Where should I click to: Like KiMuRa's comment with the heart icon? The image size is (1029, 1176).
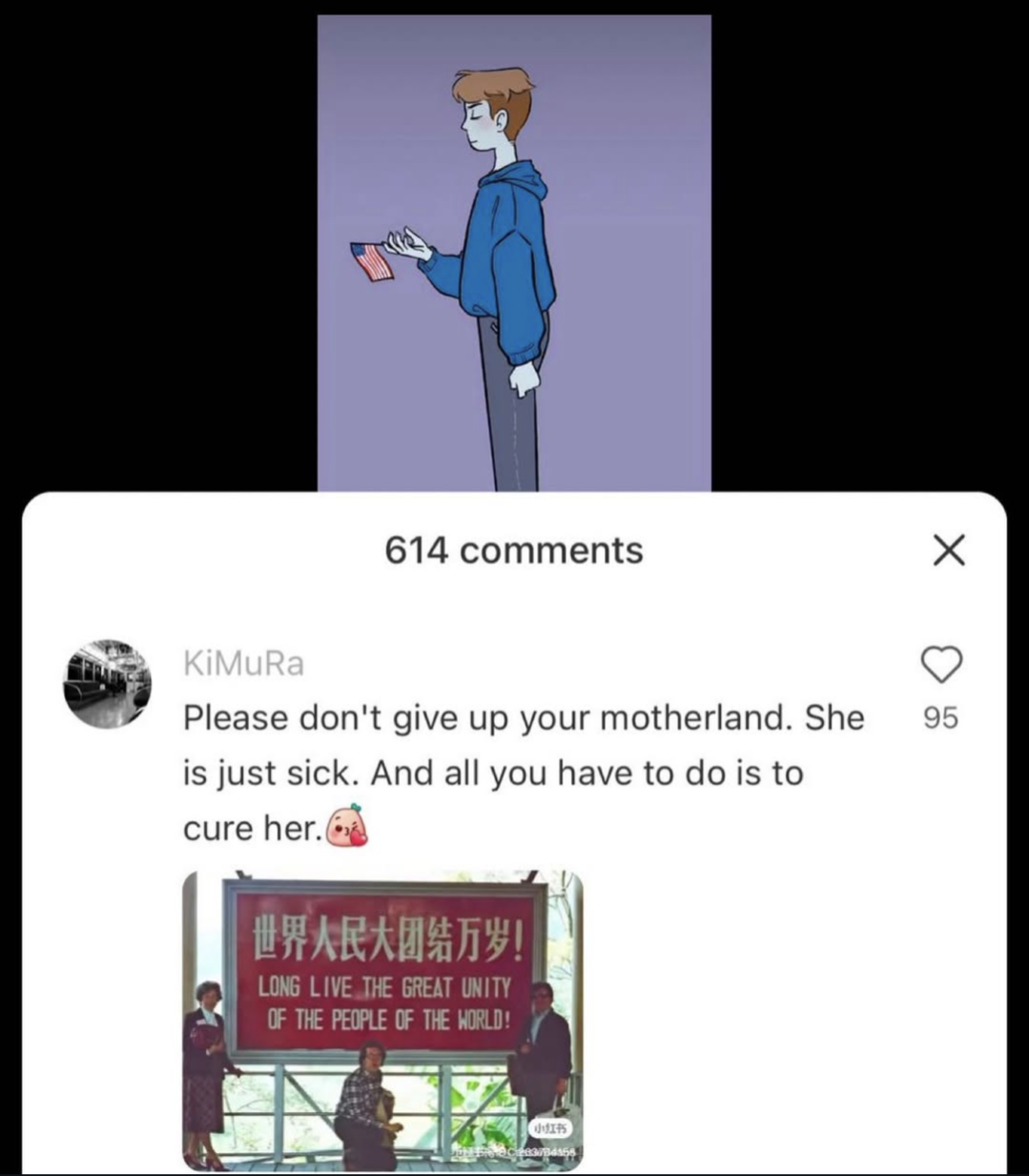pyautogui.click(x=941, y=664)
